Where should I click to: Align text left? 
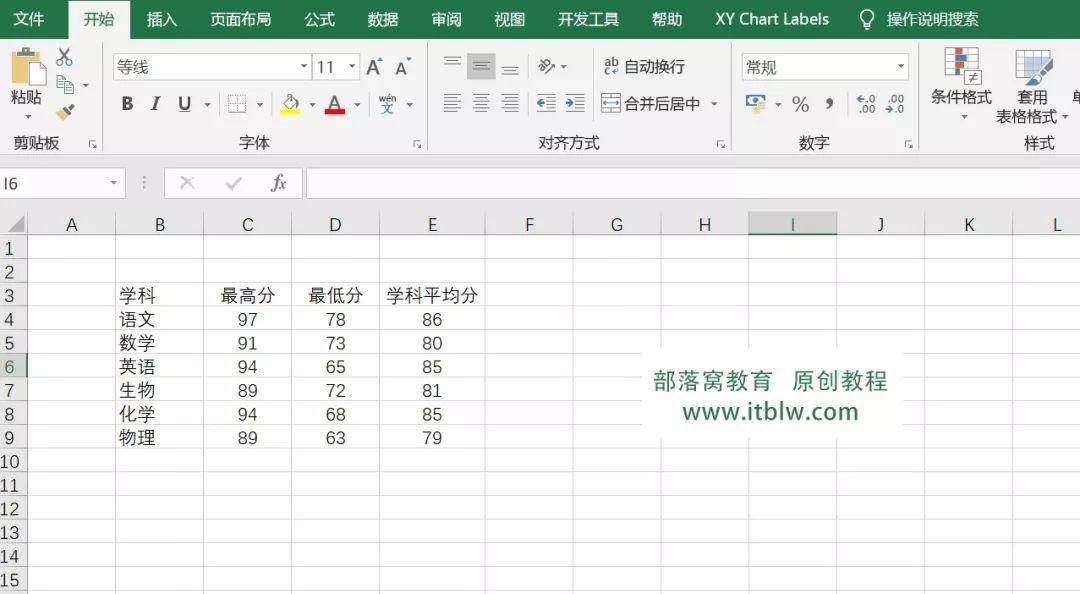pyautogui.click(x=453, y=103)
